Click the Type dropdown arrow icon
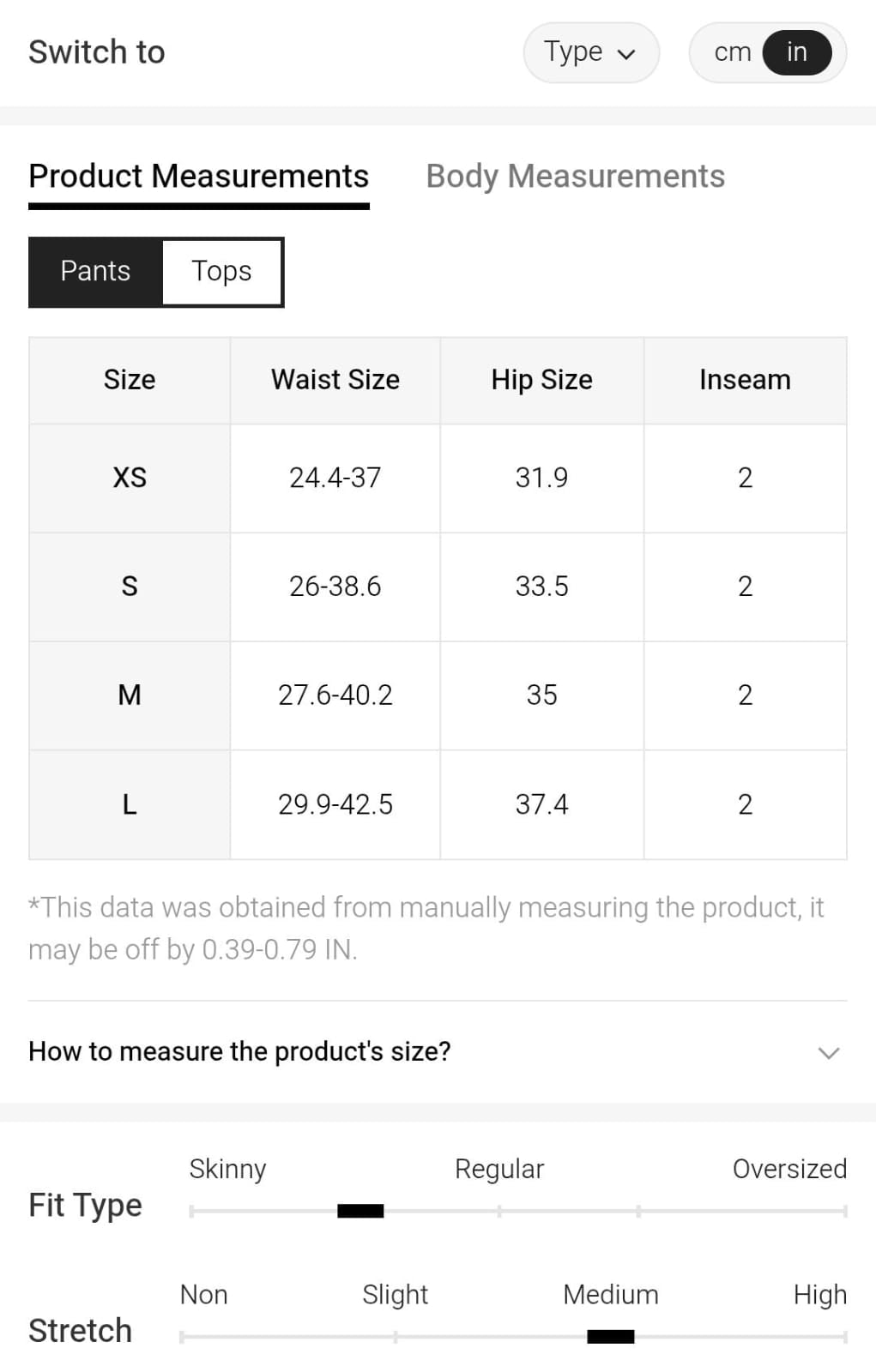Screen dimensions: 876x1372 [627, 54]
